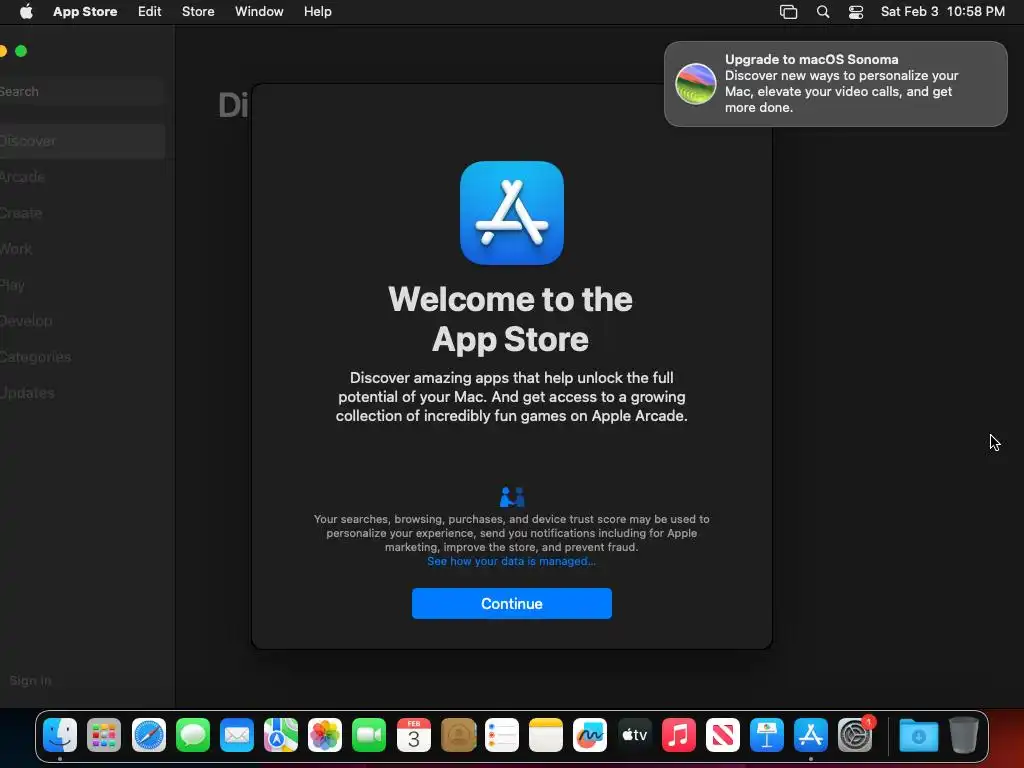Viewport: 1024px width, 768px height.
Task: Click the Continue button
Action: 511,603
